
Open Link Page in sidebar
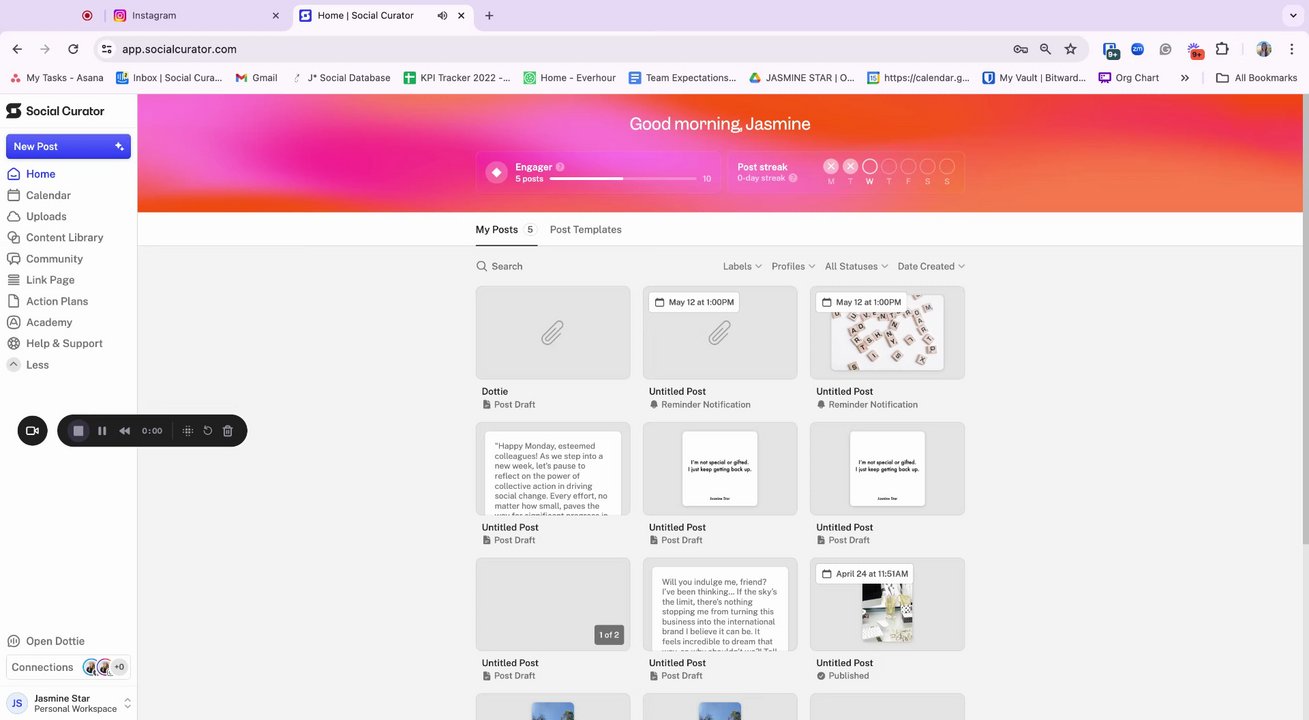tap(50, 280)
